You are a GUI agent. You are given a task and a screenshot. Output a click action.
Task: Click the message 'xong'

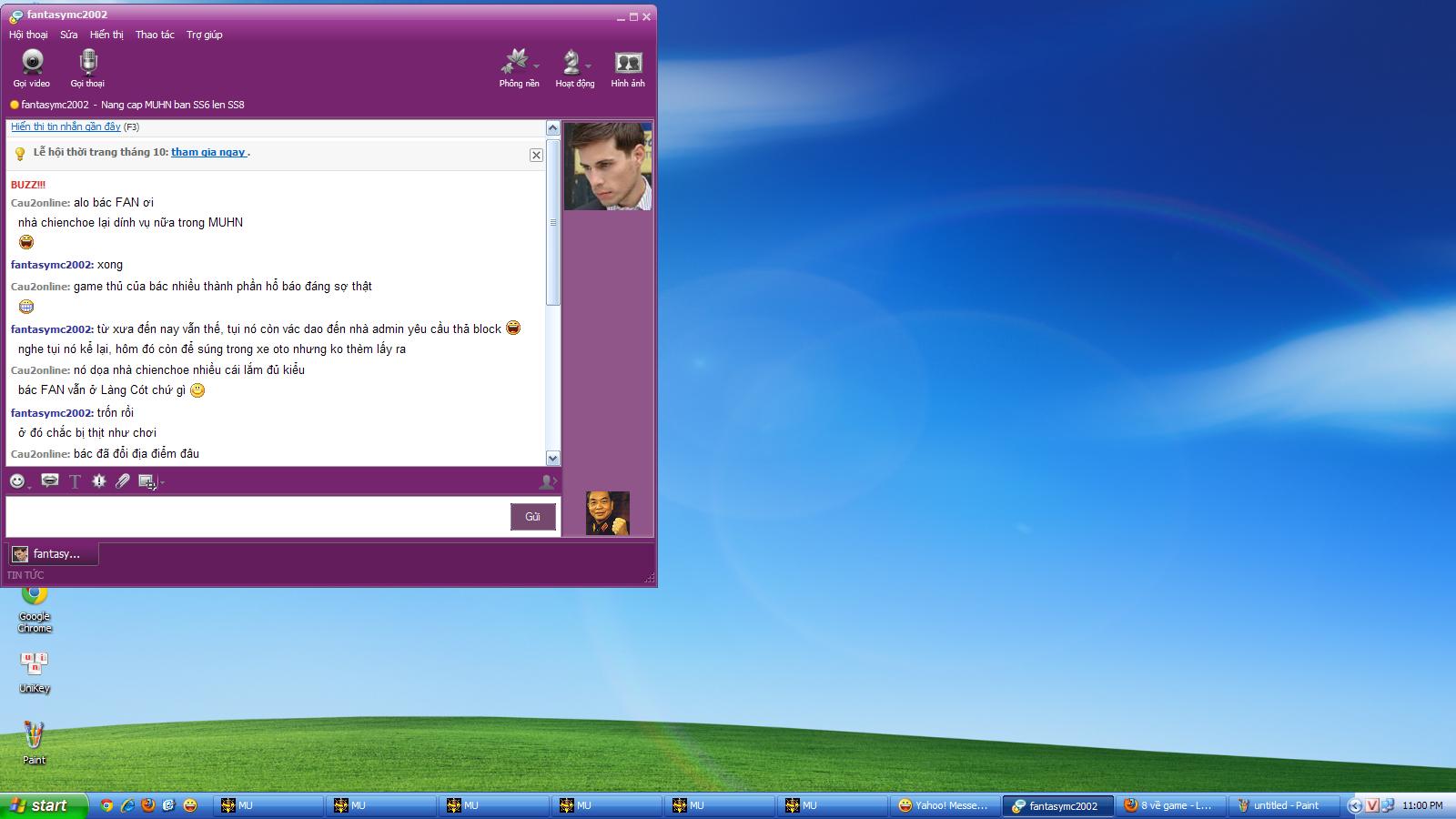[x=110, y=265]
